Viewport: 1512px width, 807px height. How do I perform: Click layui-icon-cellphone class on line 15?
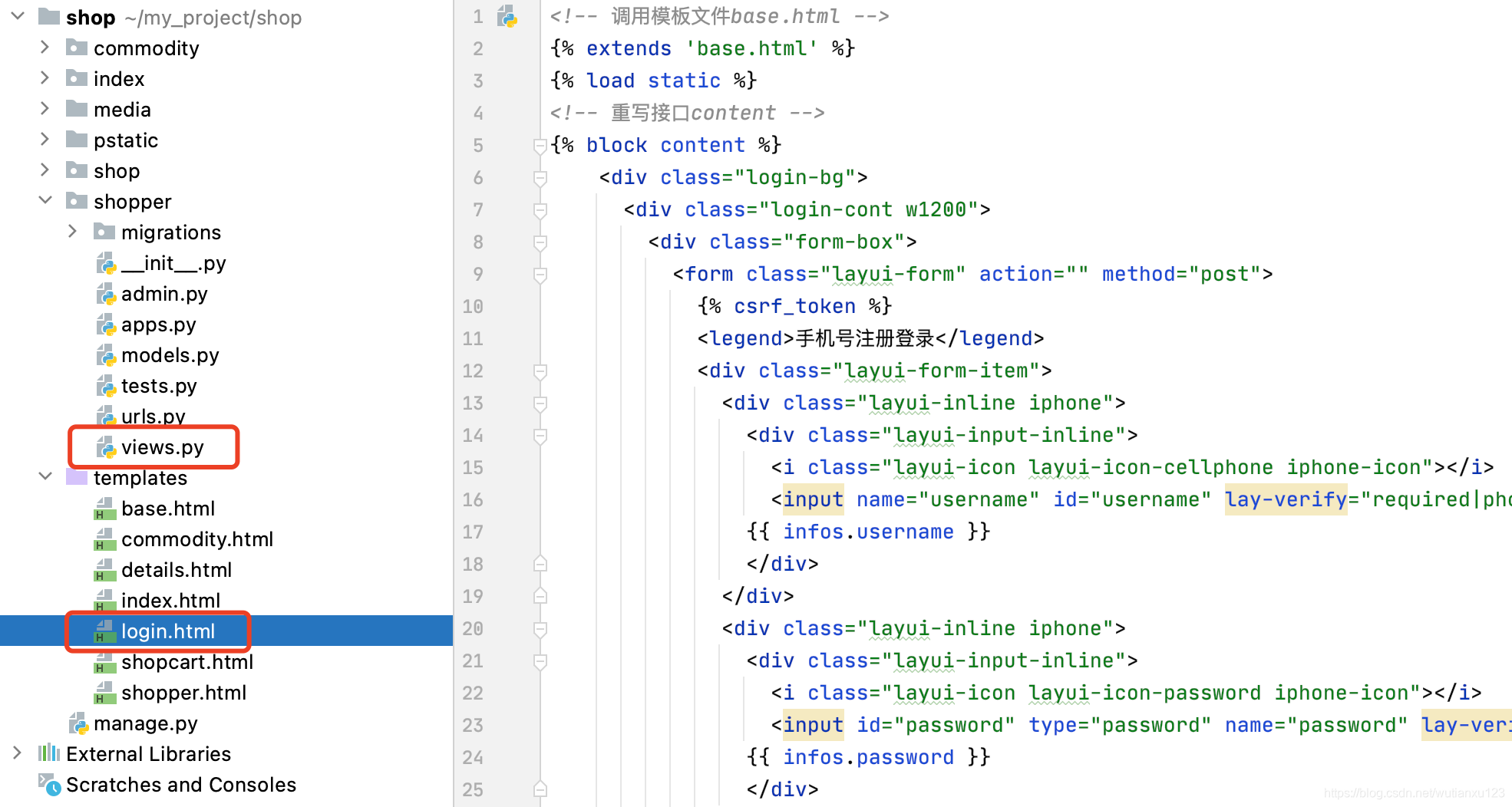1151,467
